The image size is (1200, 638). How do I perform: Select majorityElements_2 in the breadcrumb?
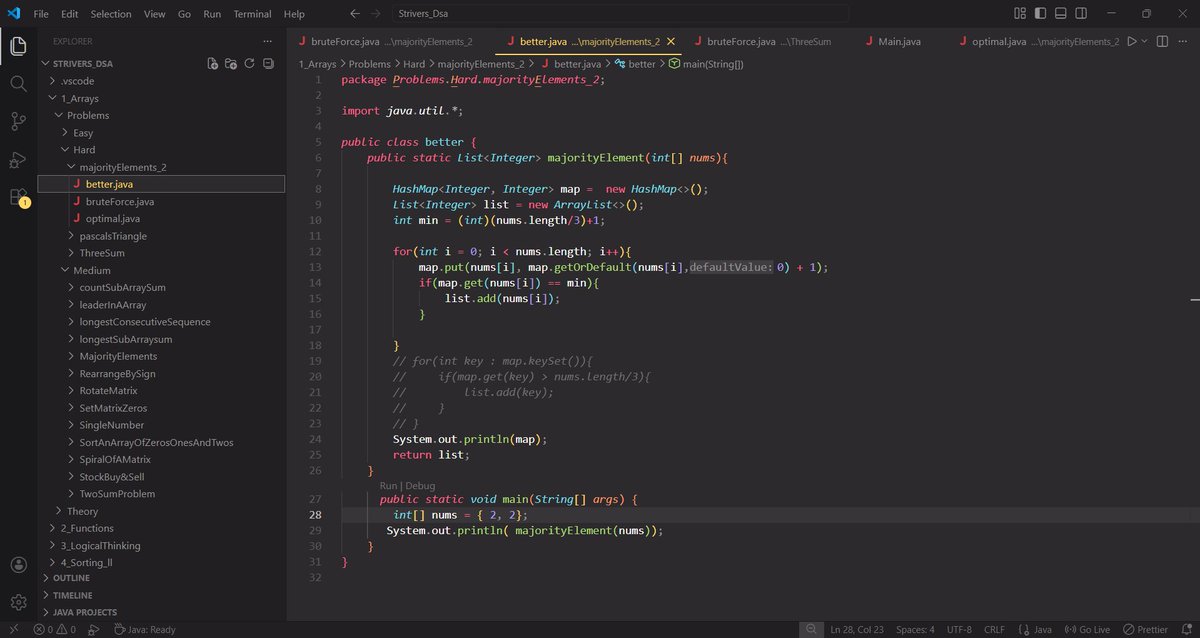(481, 63)
